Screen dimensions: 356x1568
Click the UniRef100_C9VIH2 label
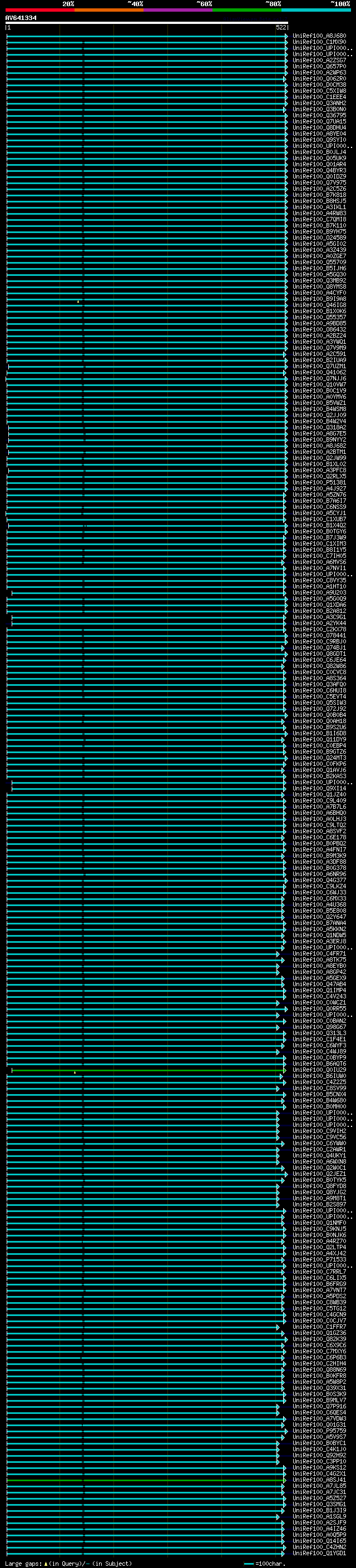click(319, 1131)
